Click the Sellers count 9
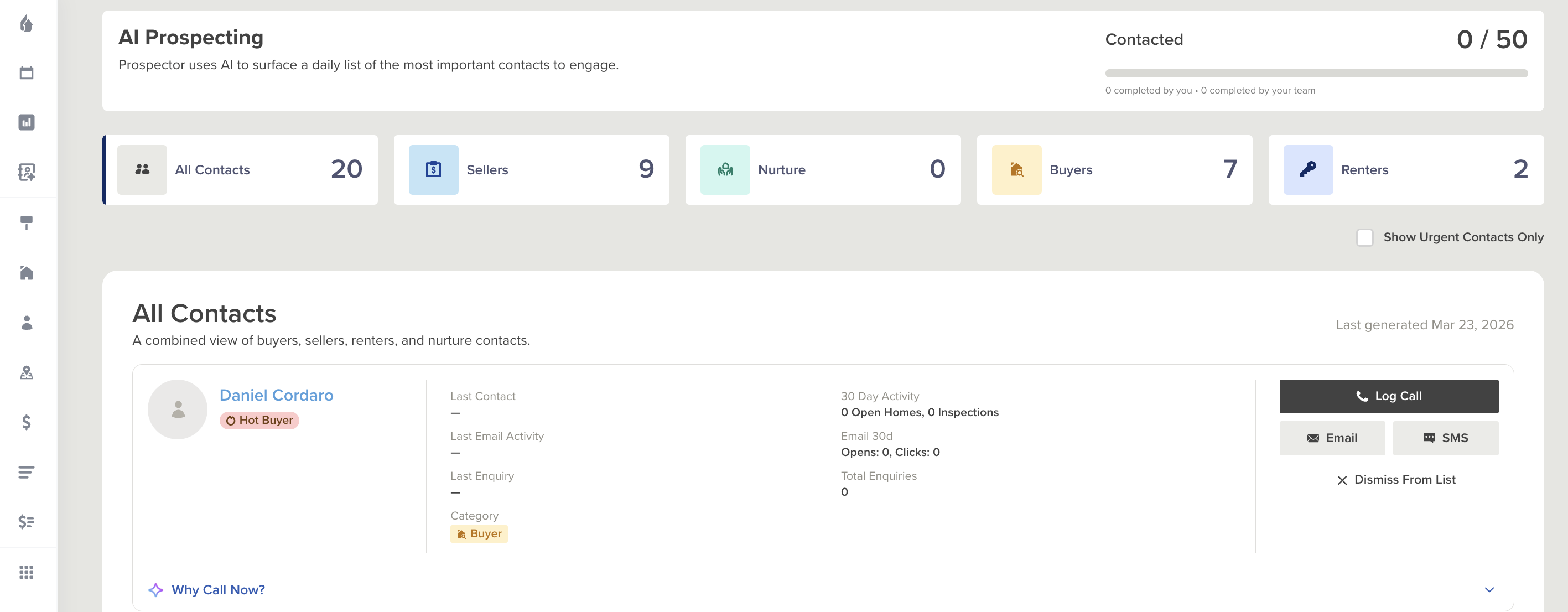The image size is (1568, 612). point(646,169)
